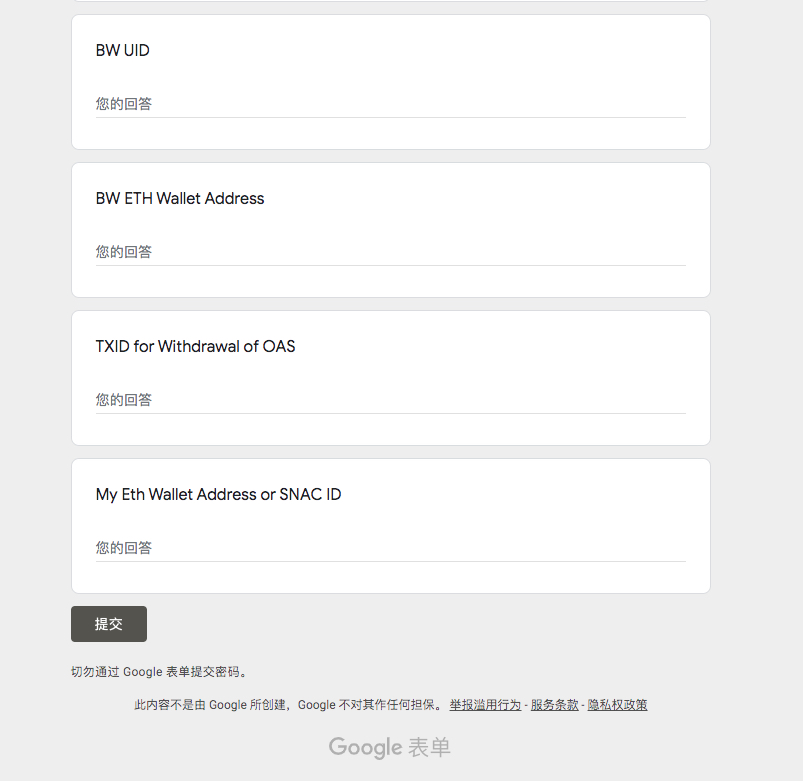Select the TXID for Withdrawal answer field
This screenshot has width=803, height=781.
[x=390, y=400]
